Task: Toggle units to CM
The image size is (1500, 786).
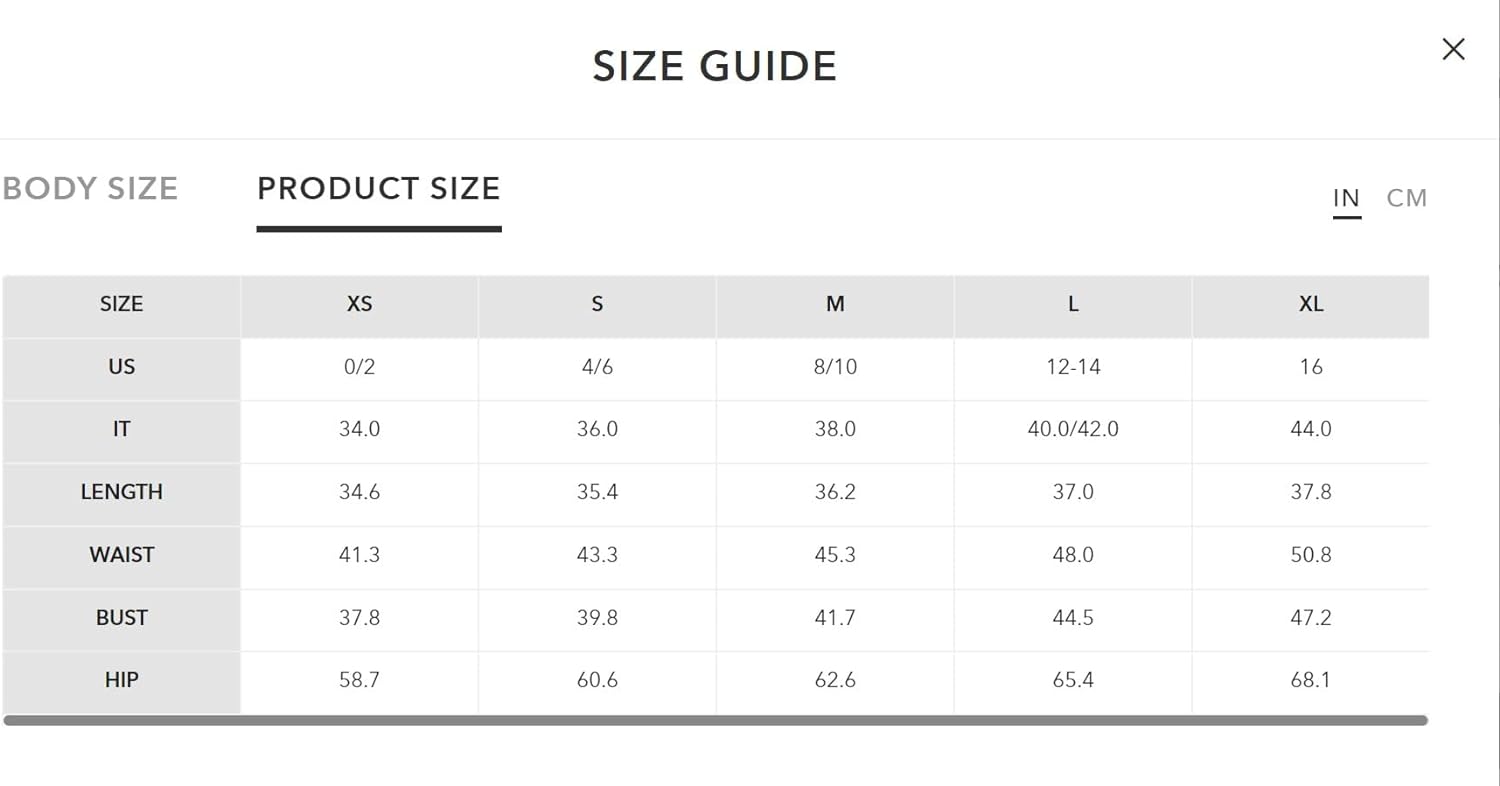Action: click(1406, 198)
